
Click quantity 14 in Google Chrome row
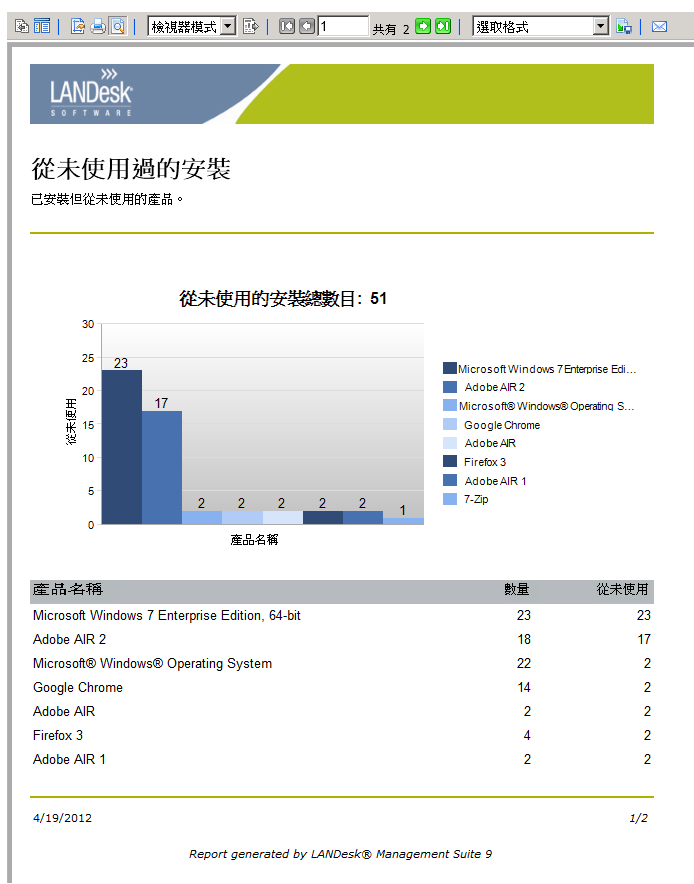[524, 687]
